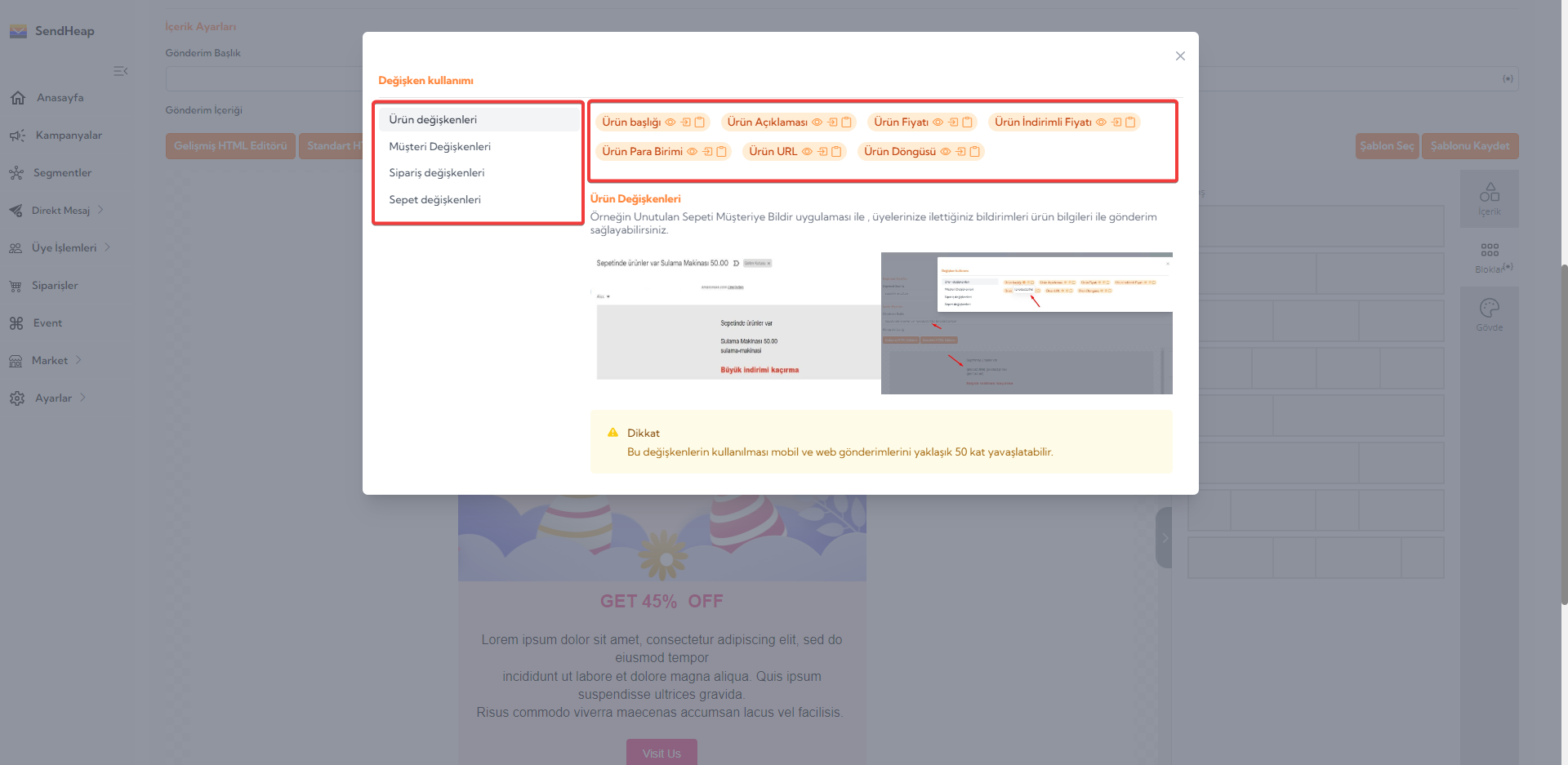Copy Ürün Fiyatı via its clipboard icon
Screen dimensions: 1568x765
968,122
